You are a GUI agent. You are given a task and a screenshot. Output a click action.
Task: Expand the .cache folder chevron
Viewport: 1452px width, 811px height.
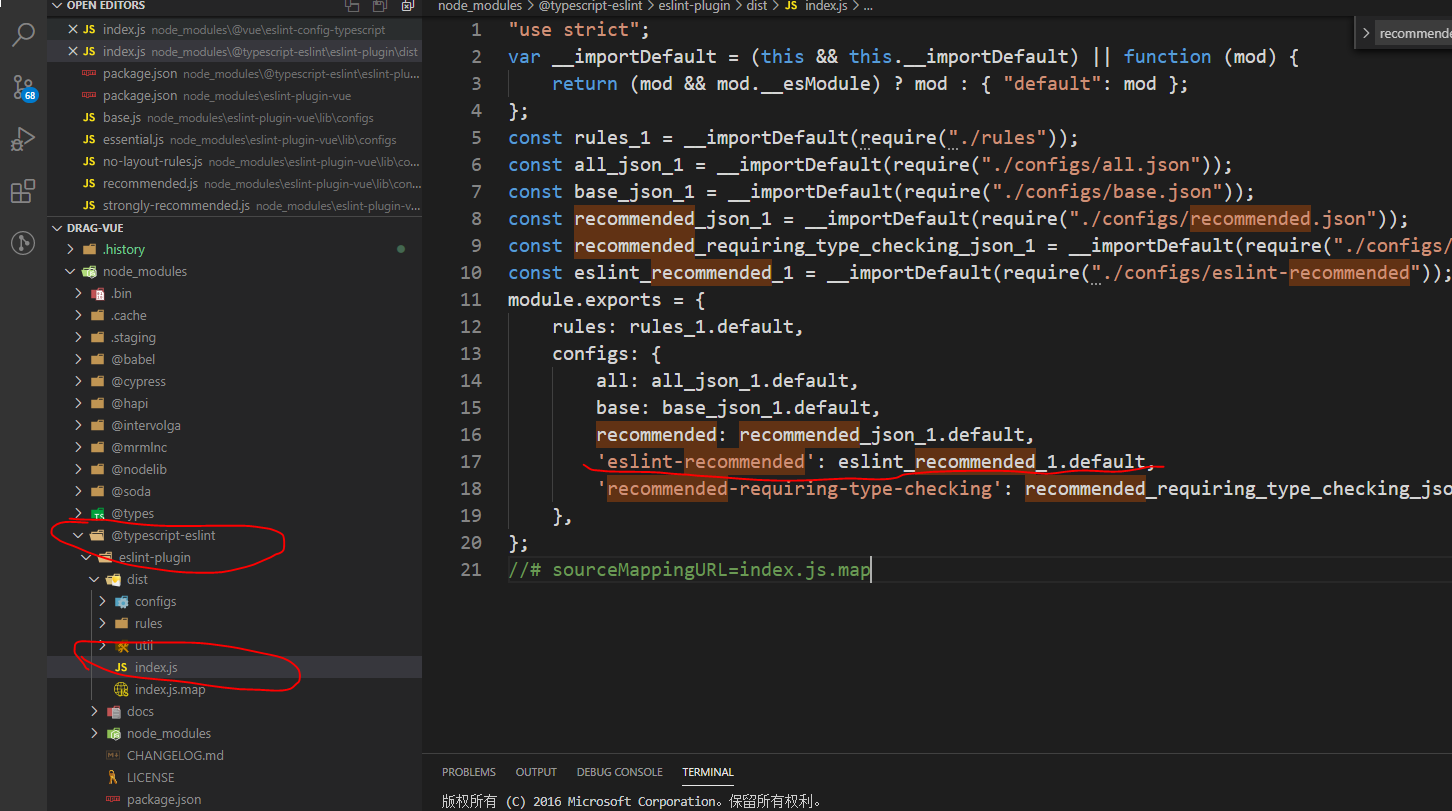pos(79,315)
